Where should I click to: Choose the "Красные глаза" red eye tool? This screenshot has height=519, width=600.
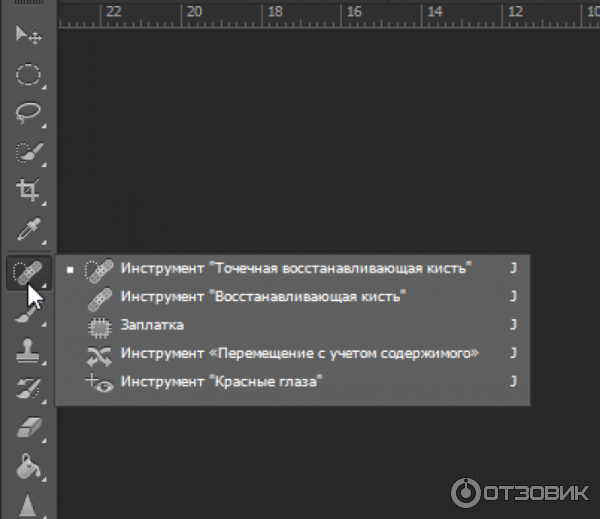[293, 382]
